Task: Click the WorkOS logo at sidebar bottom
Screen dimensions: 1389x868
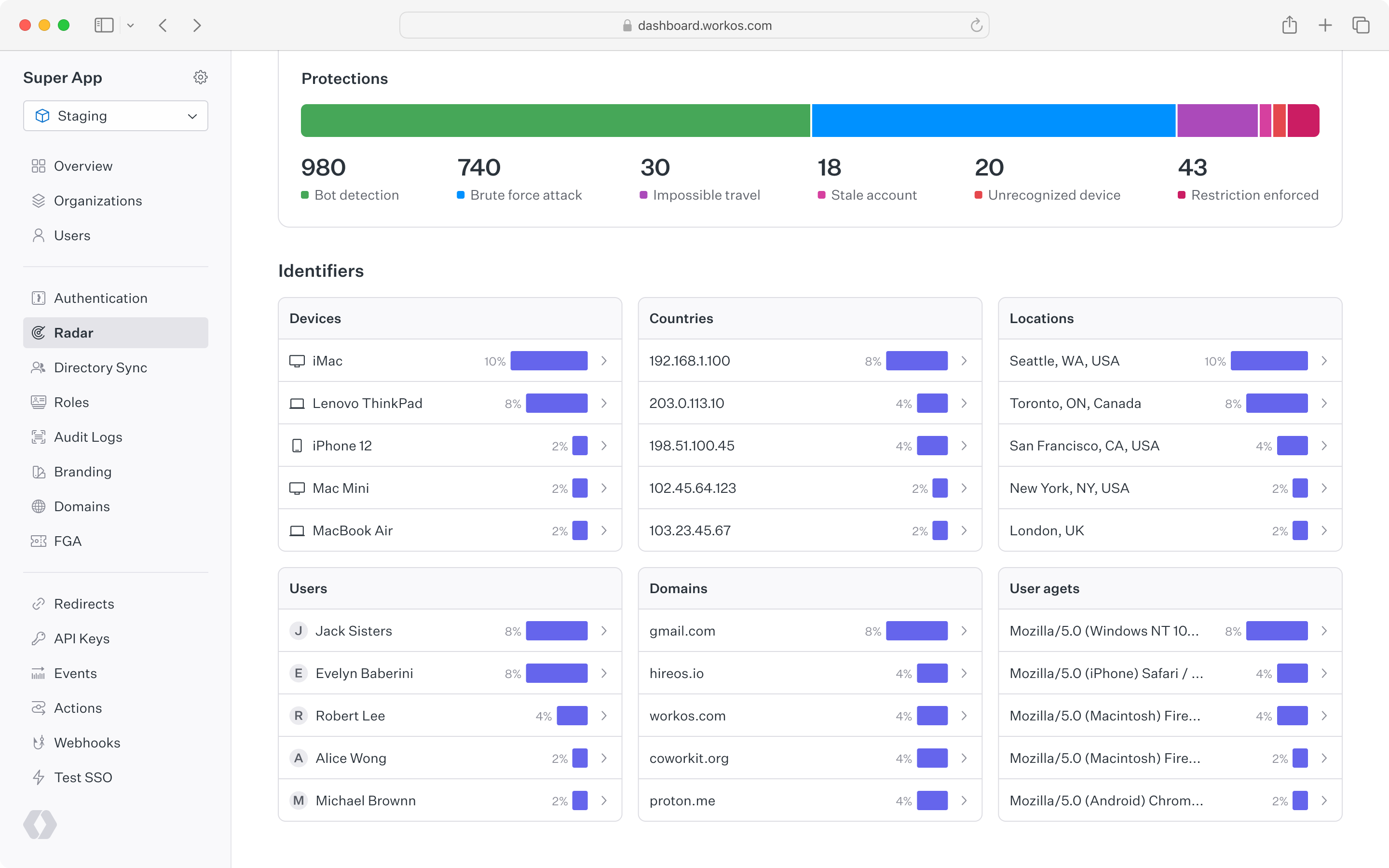Action: (40, 825)
